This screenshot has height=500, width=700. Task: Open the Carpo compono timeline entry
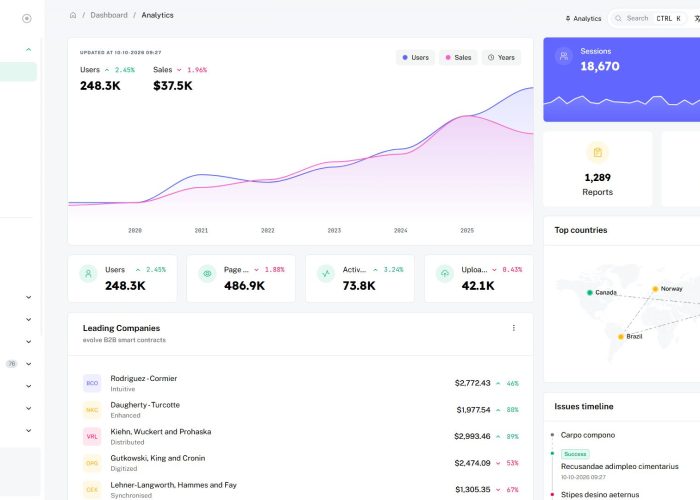588,435
